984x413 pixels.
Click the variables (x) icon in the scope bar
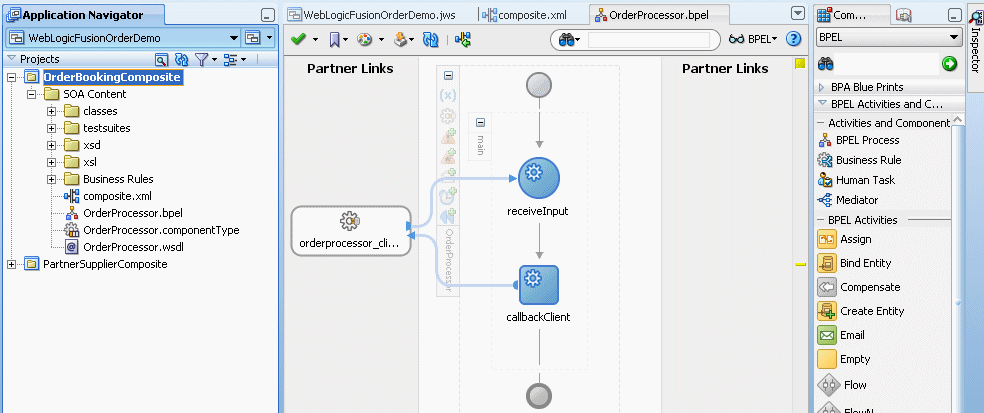click(x=448, y=95)
